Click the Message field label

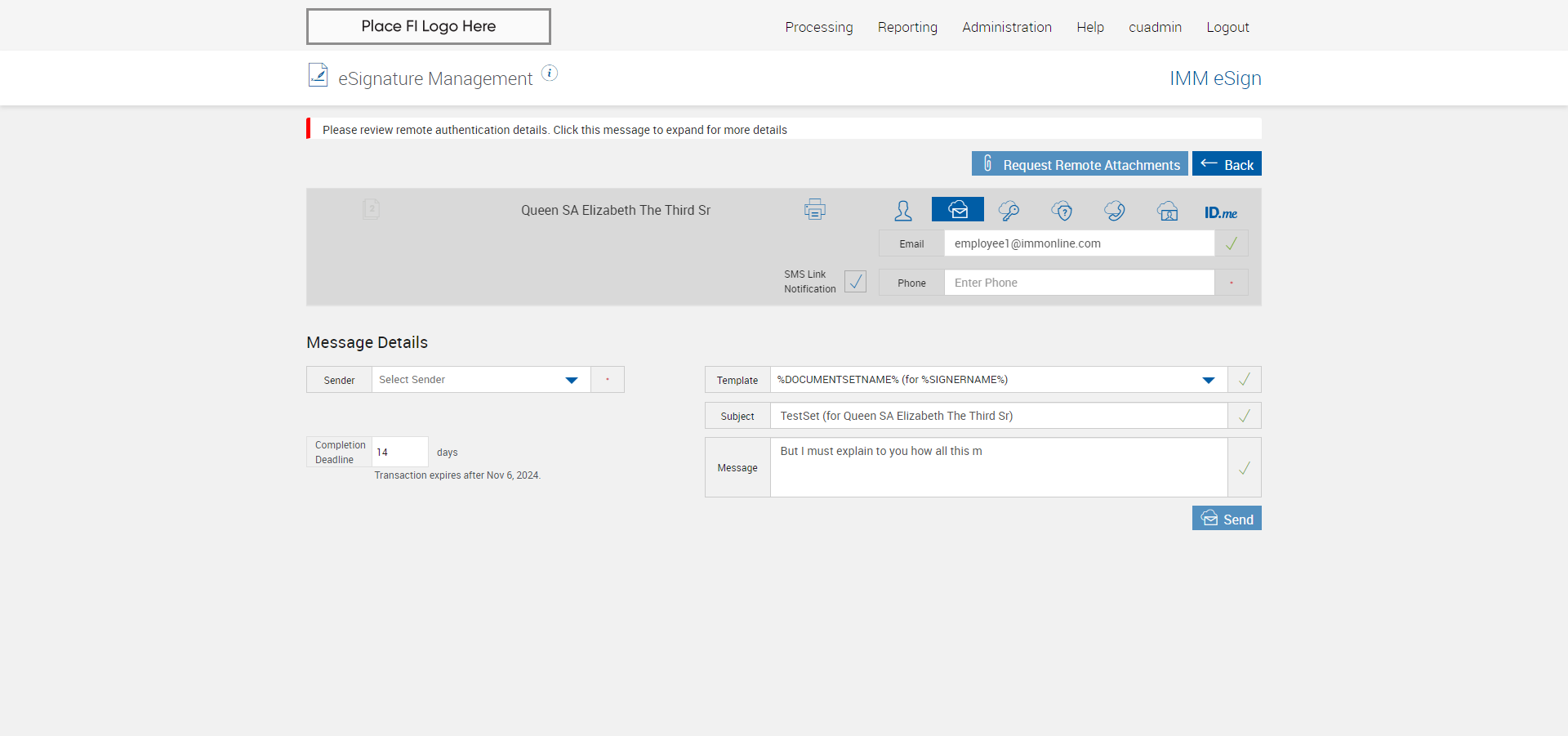(x=737, y=468)
